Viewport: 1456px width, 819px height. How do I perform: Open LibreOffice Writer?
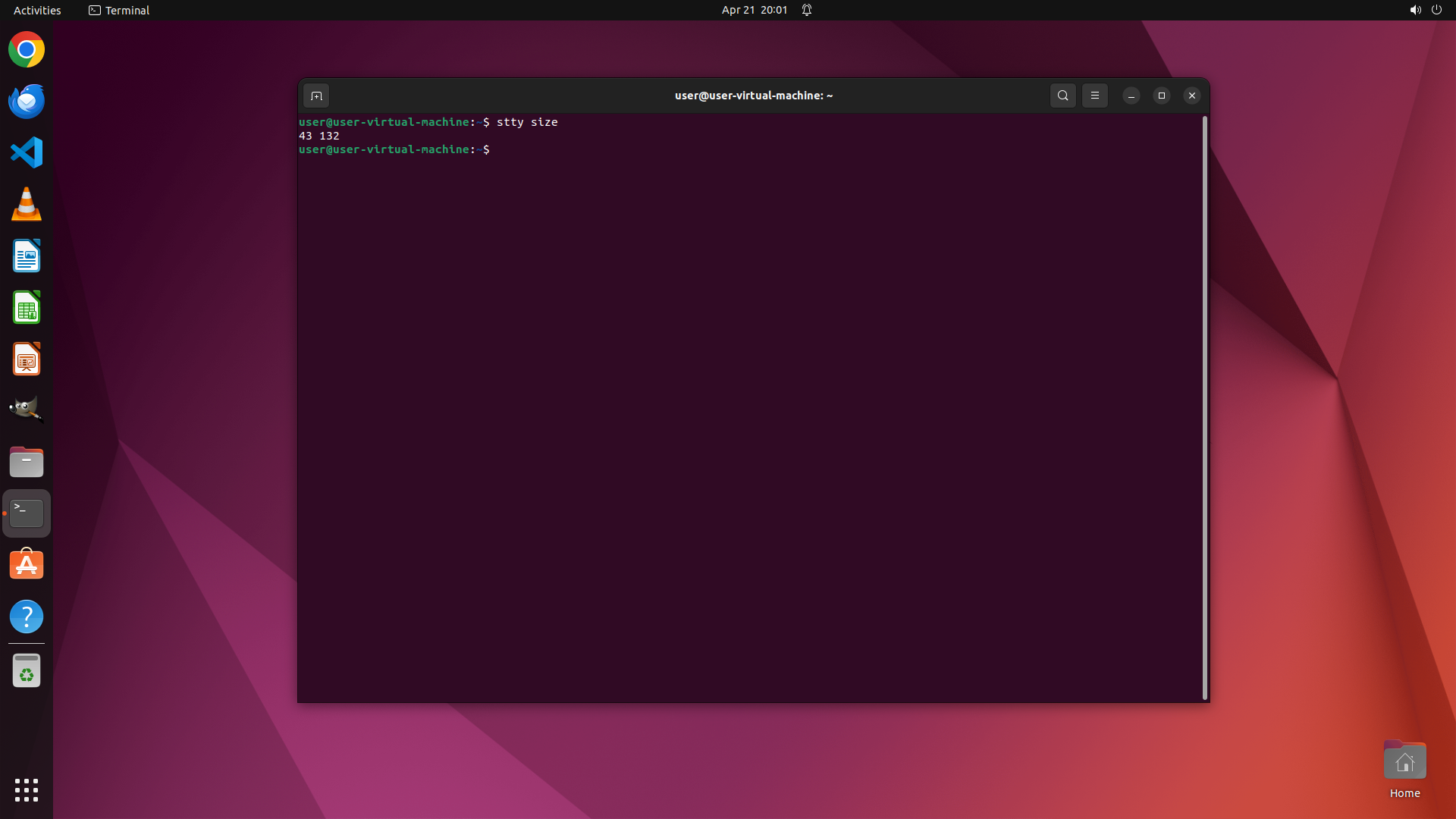click(x=27, y=256)
